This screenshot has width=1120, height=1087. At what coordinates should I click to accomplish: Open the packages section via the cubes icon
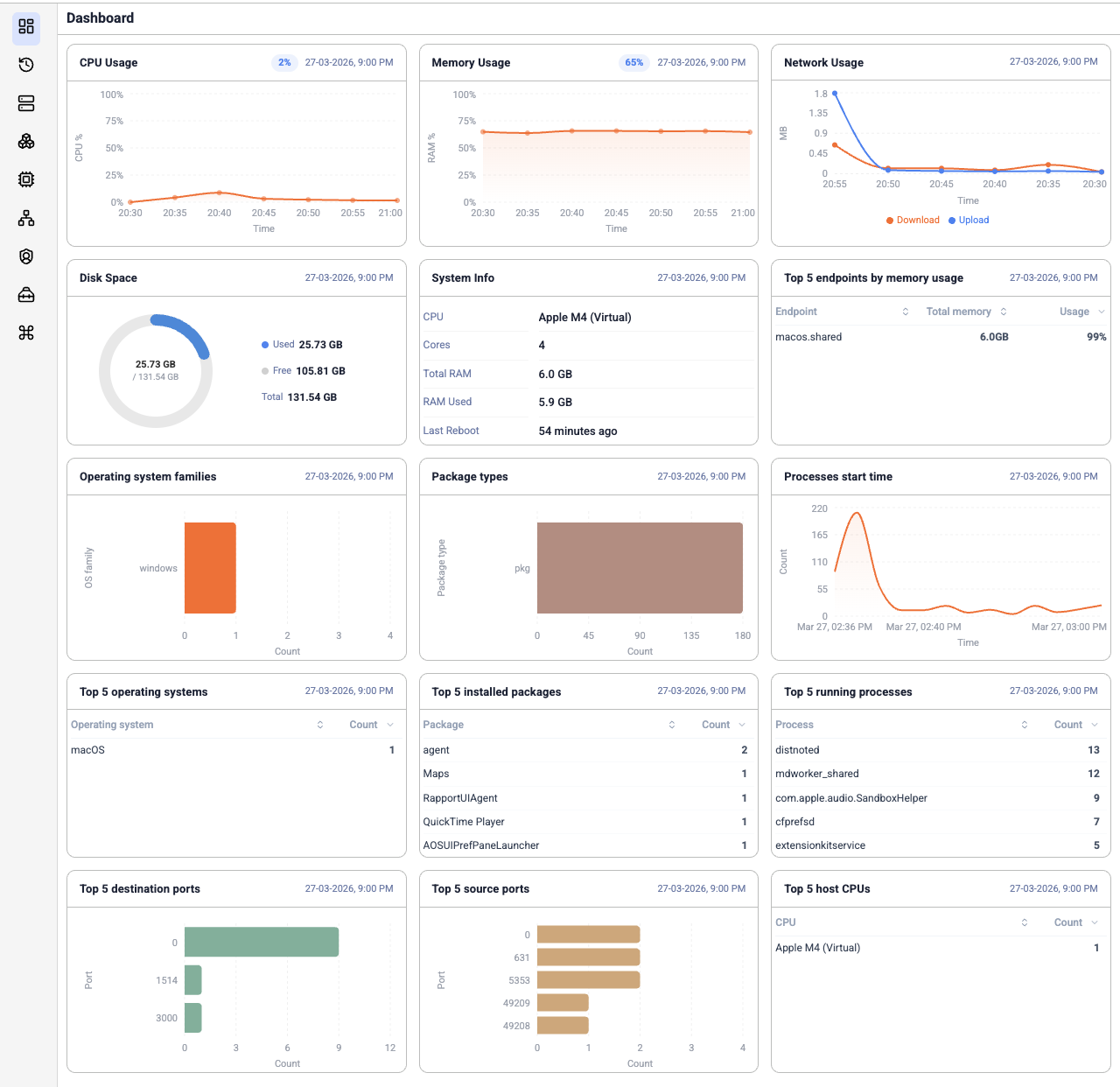(26, 141)
